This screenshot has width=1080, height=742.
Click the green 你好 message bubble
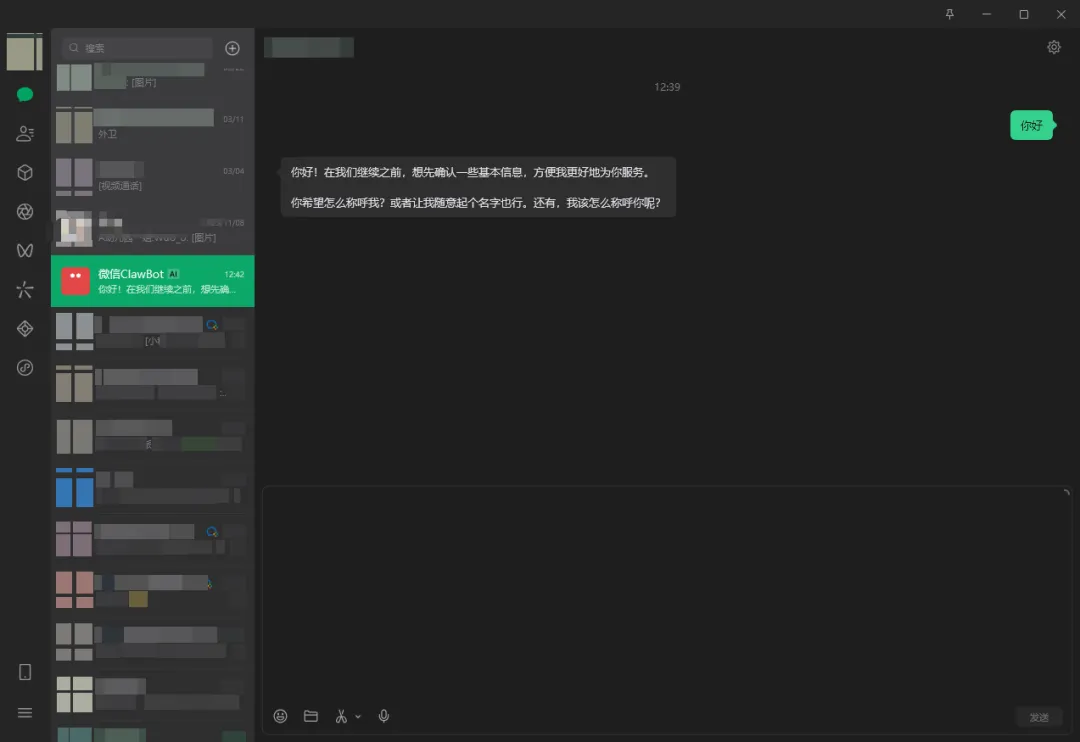pos(1031,125)
